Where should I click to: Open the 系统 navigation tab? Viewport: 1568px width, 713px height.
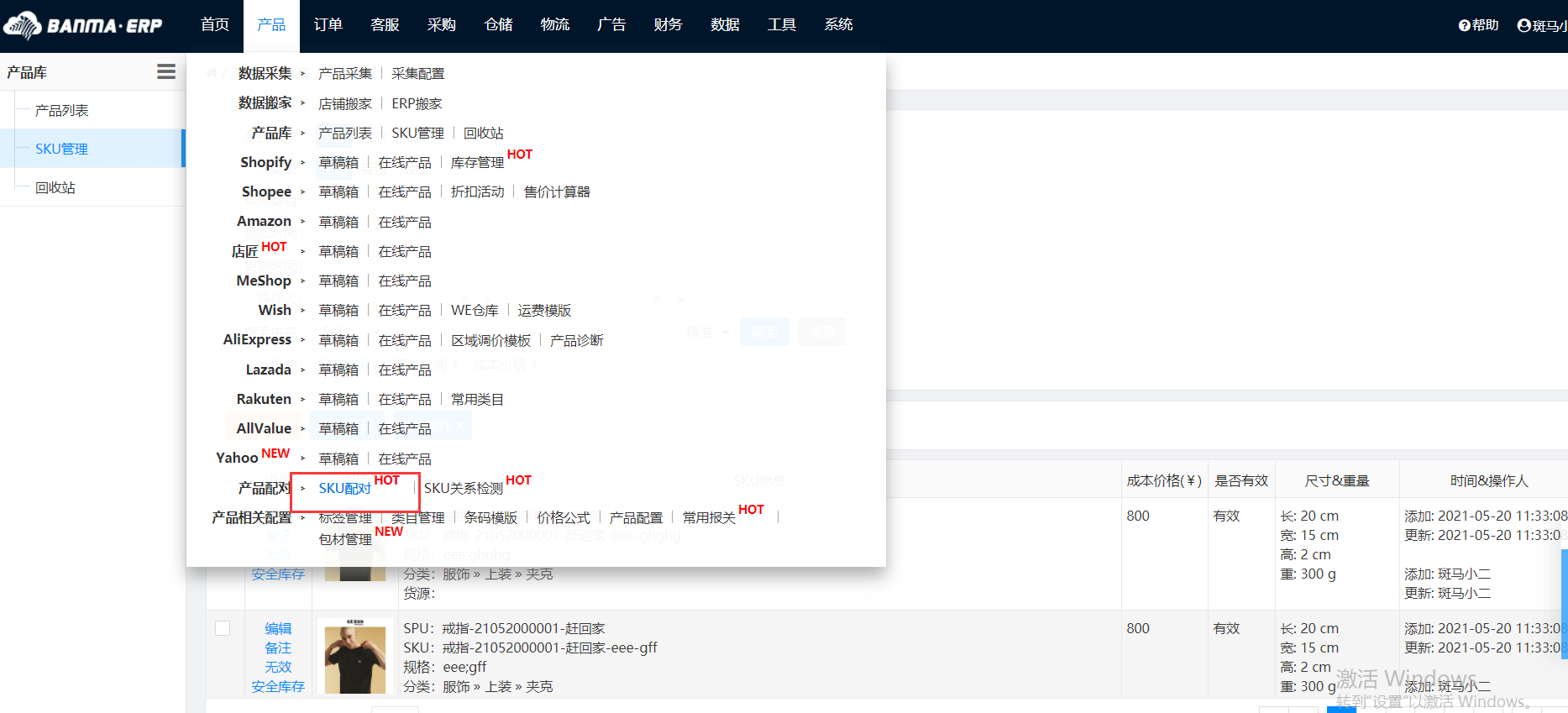[x=838, y=25]
